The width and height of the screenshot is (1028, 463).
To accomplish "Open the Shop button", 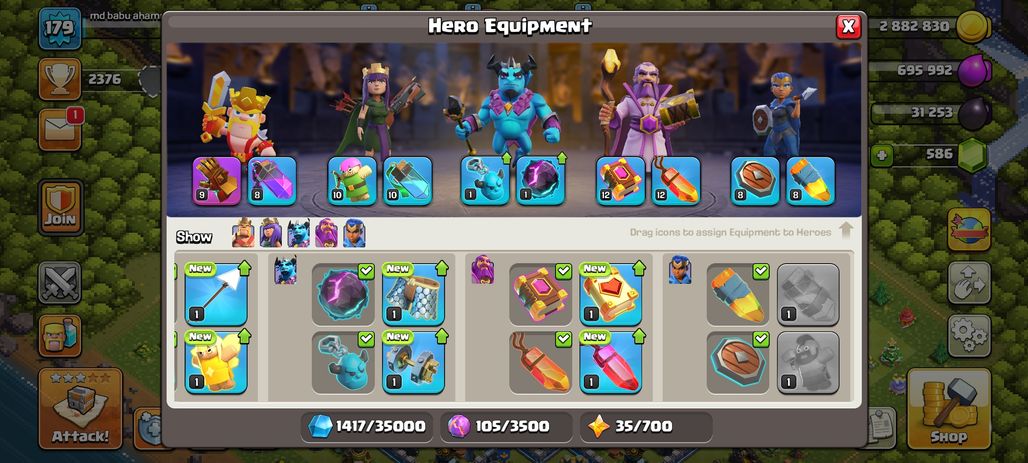I will (x=949, y=409).
